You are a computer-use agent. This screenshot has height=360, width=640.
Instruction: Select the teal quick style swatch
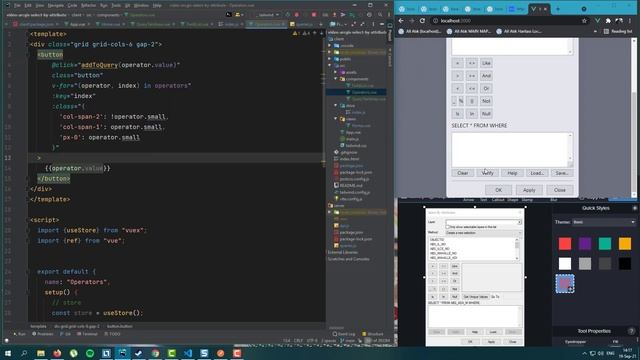605,244
